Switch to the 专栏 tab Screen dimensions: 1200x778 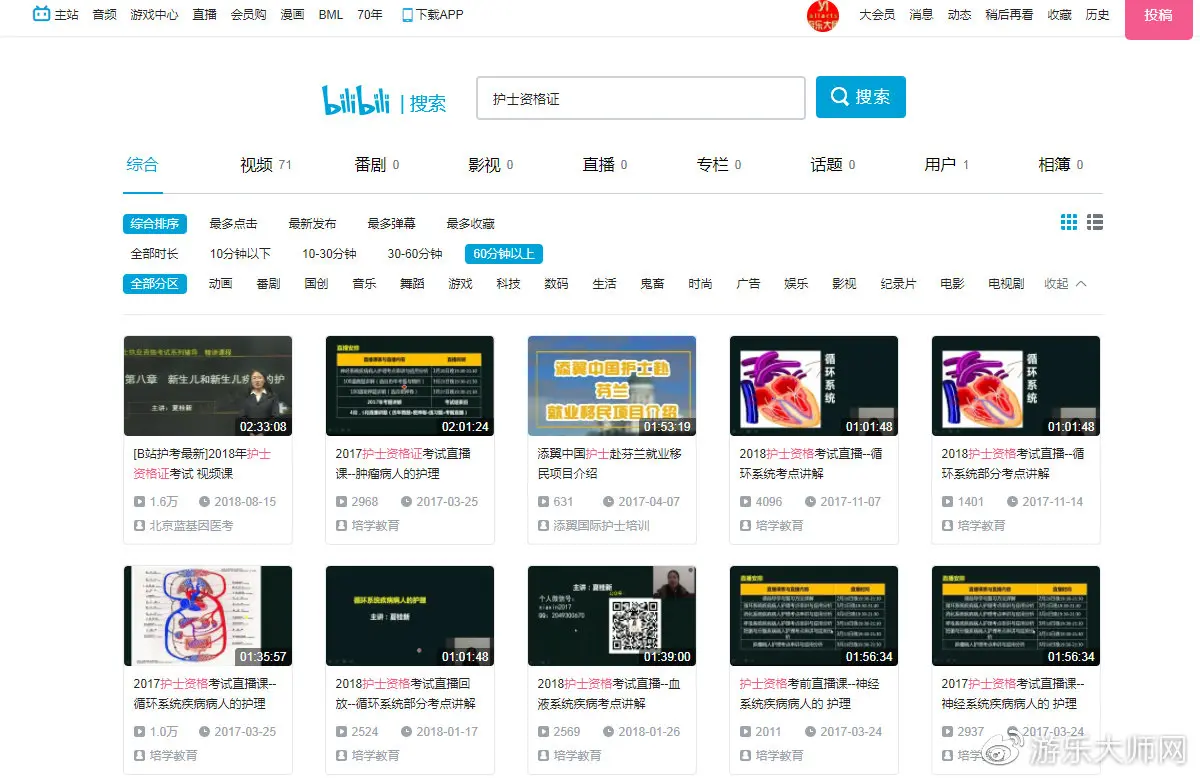719,165
